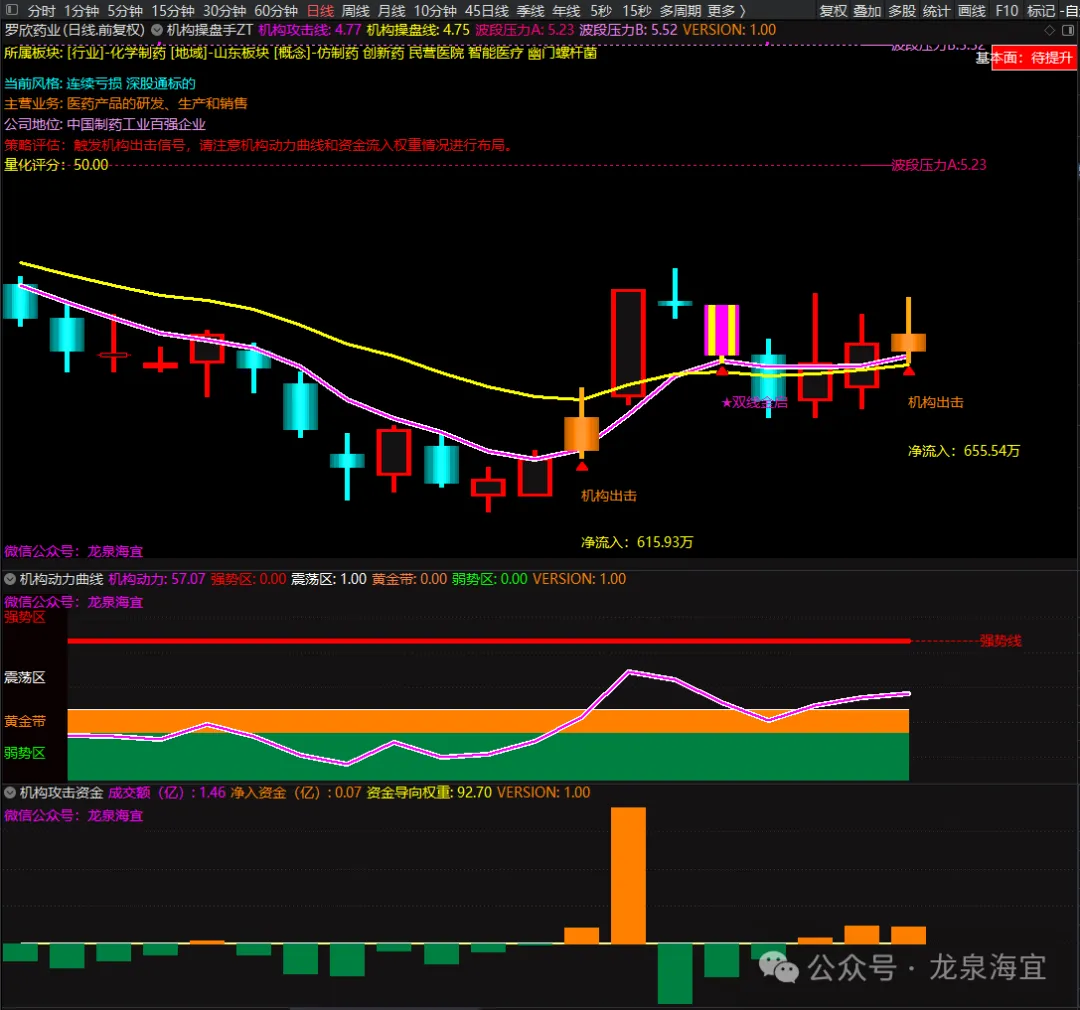Click the tallest orange bar in 机构攻击资金
Image resolution: width=1080 pixels, height=1010 pixels.
pyautogui.click(x=628, y=875)
